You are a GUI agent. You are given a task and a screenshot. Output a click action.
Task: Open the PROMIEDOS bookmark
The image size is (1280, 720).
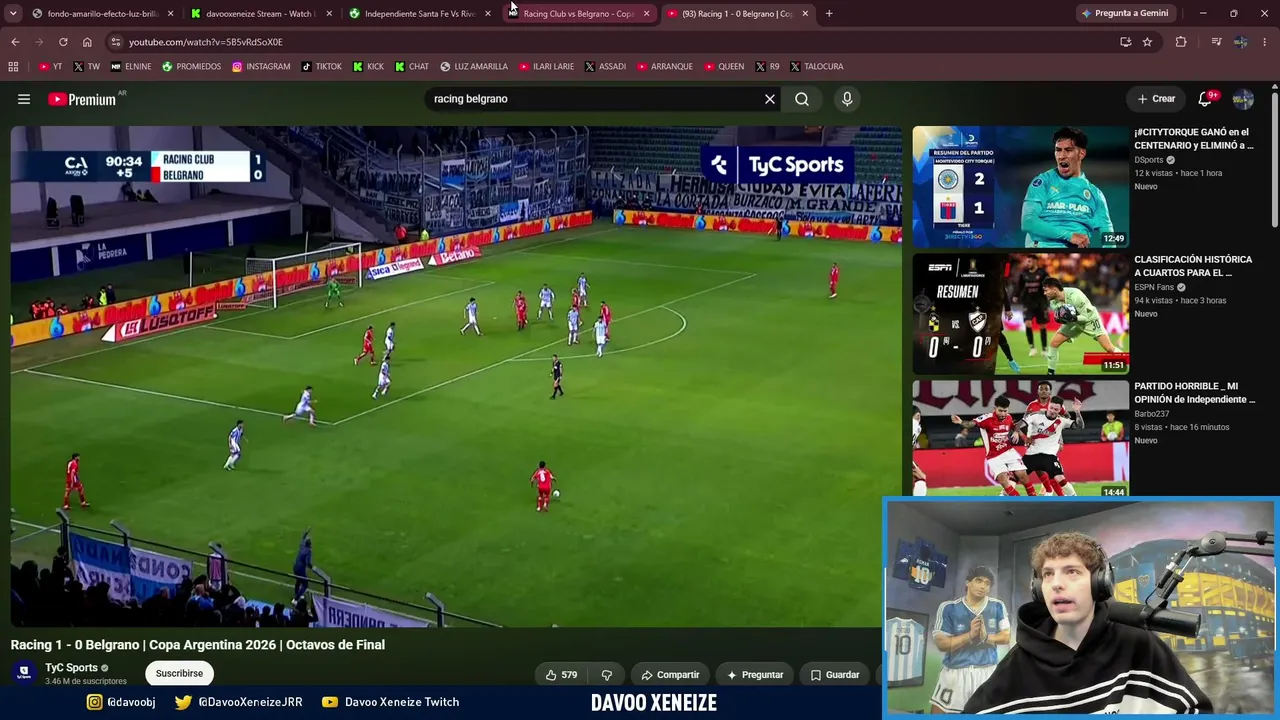pyautogui.click(x=191, y=67)
